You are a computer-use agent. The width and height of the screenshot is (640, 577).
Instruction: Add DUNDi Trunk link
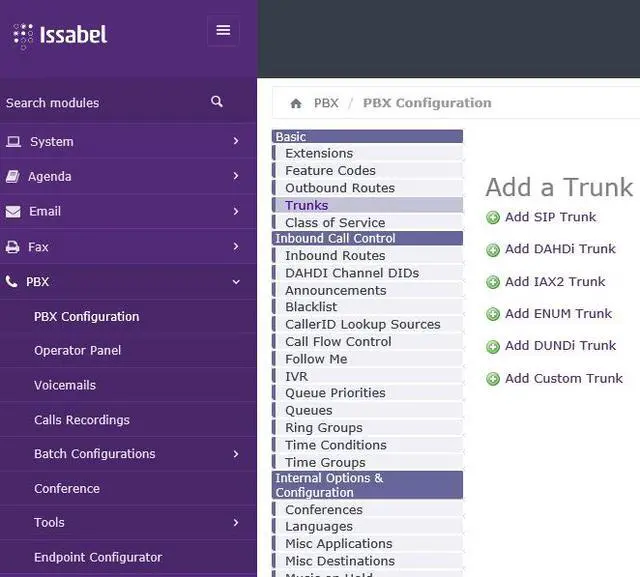pos(560,346)
